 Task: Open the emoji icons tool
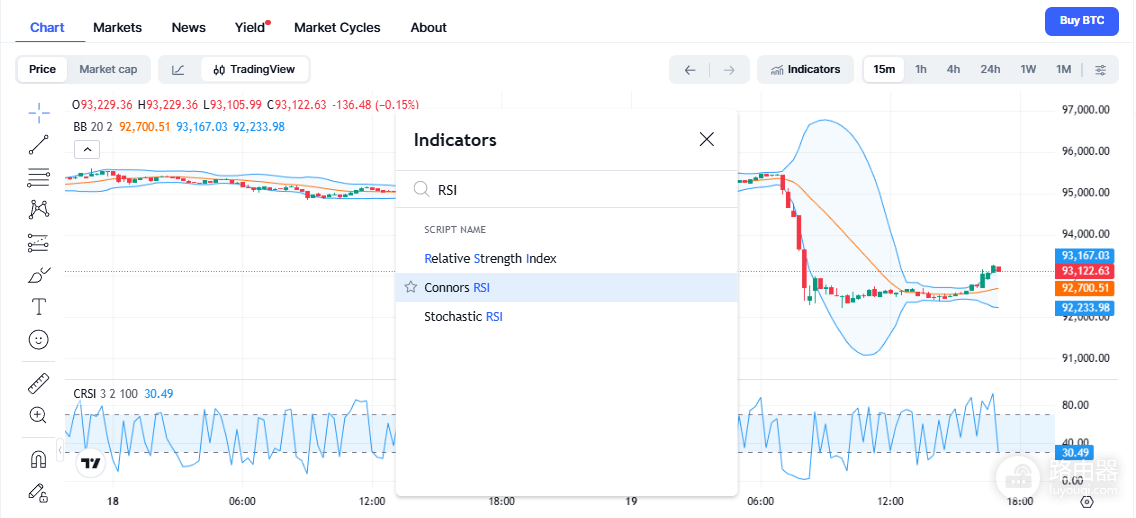[x=39, y=339]
